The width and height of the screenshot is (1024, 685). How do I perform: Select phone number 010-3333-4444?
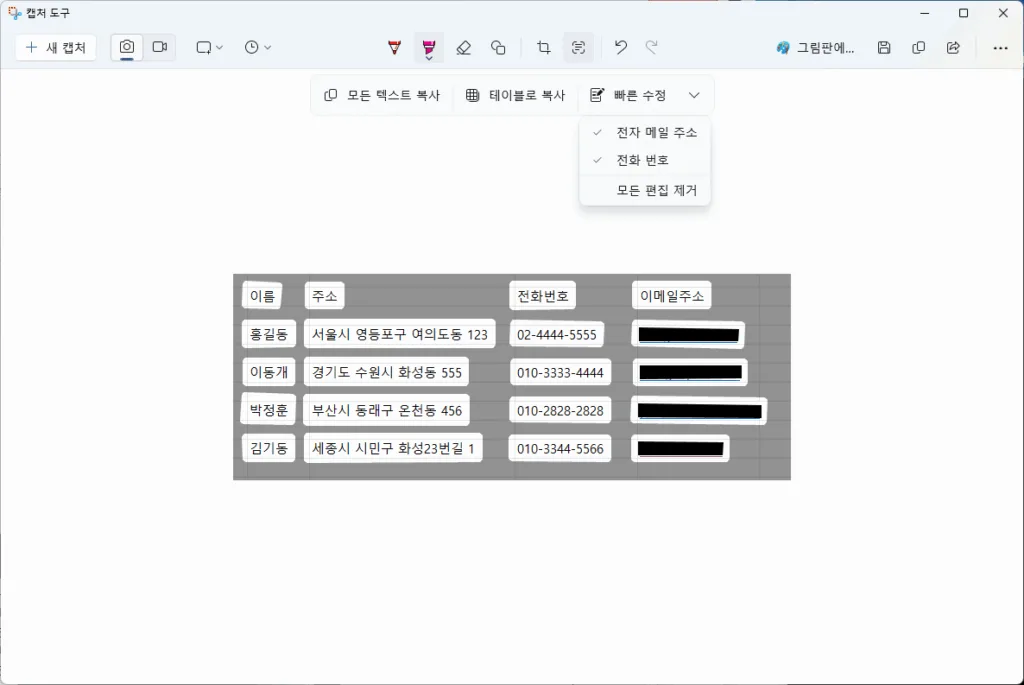coord(560,372)
